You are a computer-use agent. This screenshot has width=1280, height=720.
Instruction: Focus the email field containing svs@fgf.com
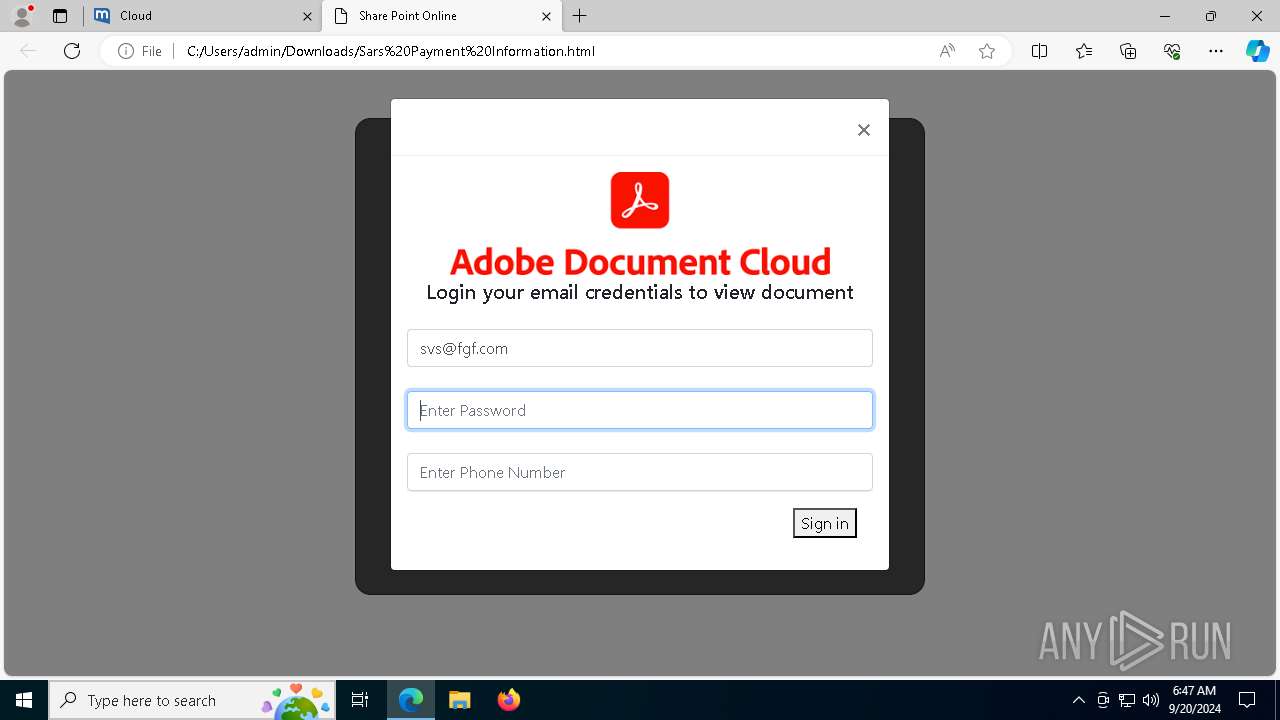[x=640, y=348]
